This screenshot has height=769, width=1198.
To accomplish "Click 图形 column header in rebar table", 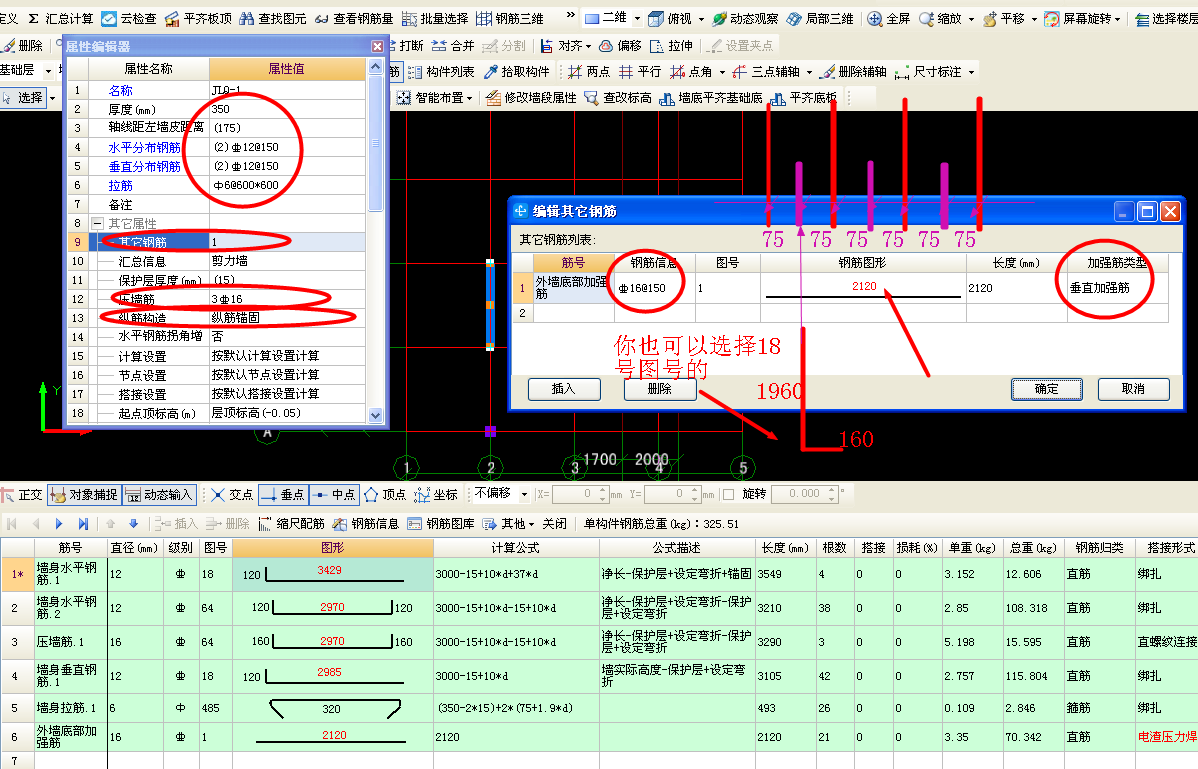I will pyautogui.click(x=332, y=548).
